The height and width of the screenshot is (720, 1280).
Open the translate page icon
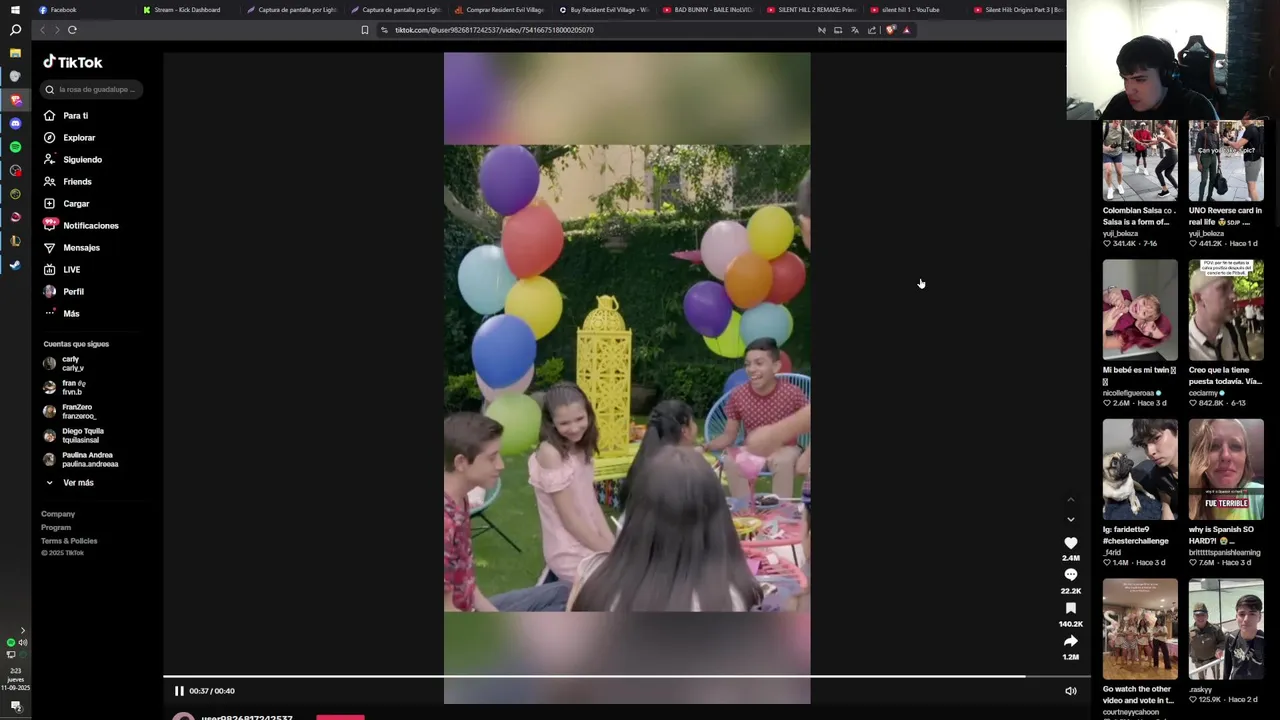tap(854, 30)
